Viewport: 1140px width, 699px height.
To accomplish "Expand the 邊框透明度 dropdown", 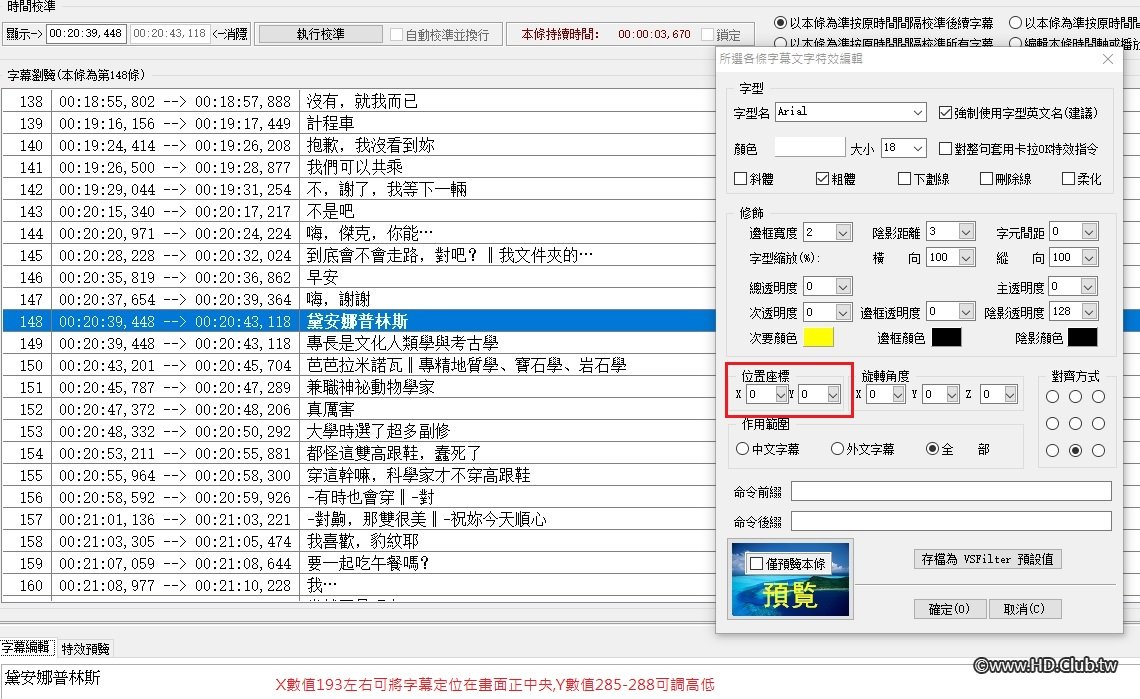I will 966,311.
